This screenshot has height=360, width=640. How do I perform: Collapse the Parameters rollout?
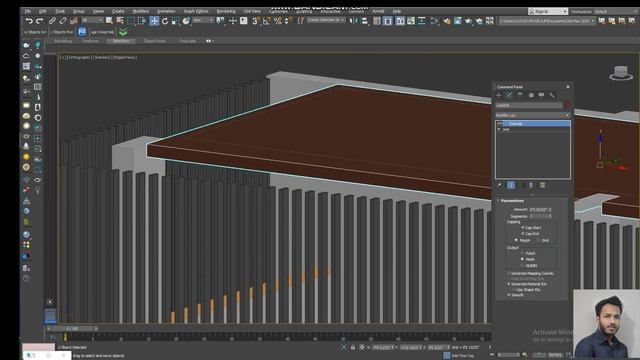coord(512,201)
